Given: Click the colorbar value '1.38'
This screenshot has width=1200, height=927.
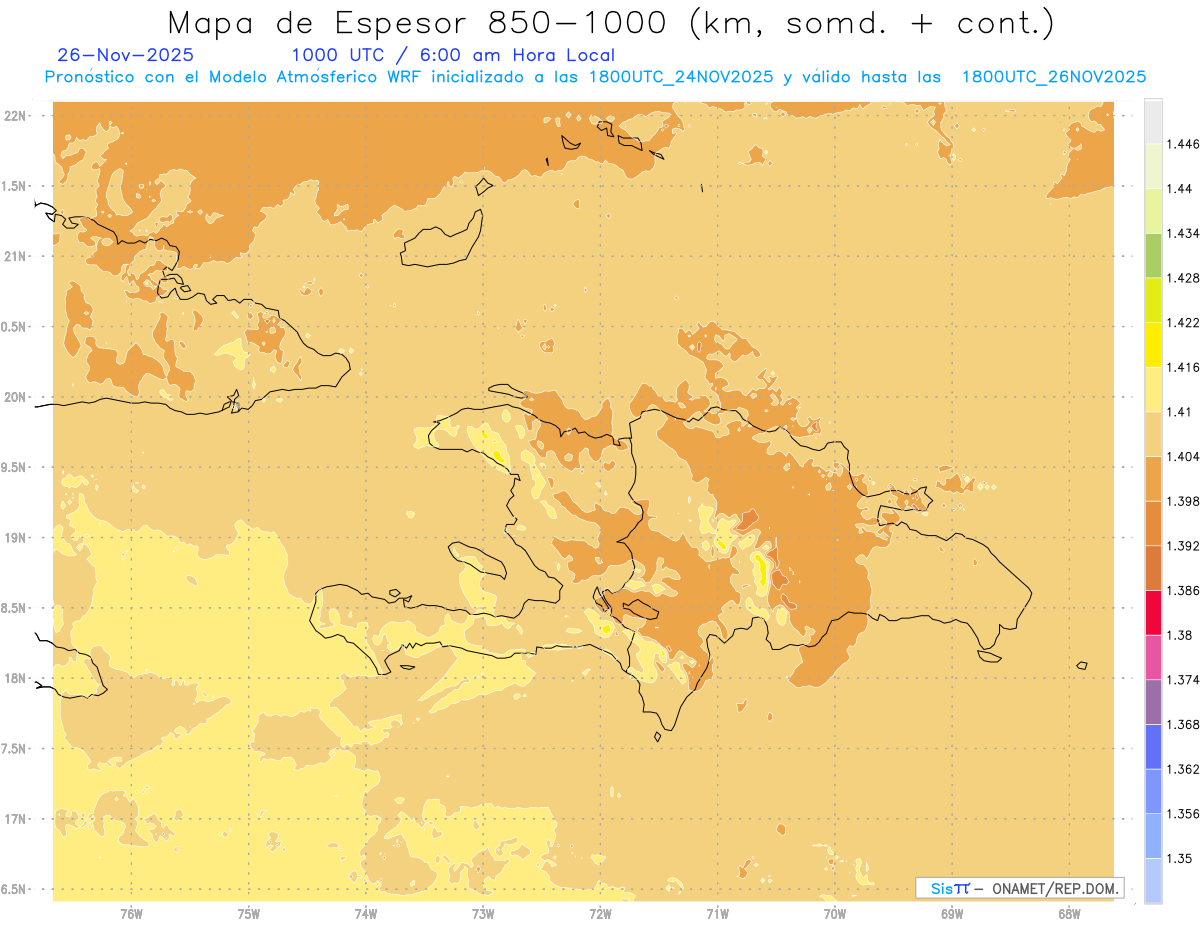Looking at the screenshot, I should (x=1179, y=635).
